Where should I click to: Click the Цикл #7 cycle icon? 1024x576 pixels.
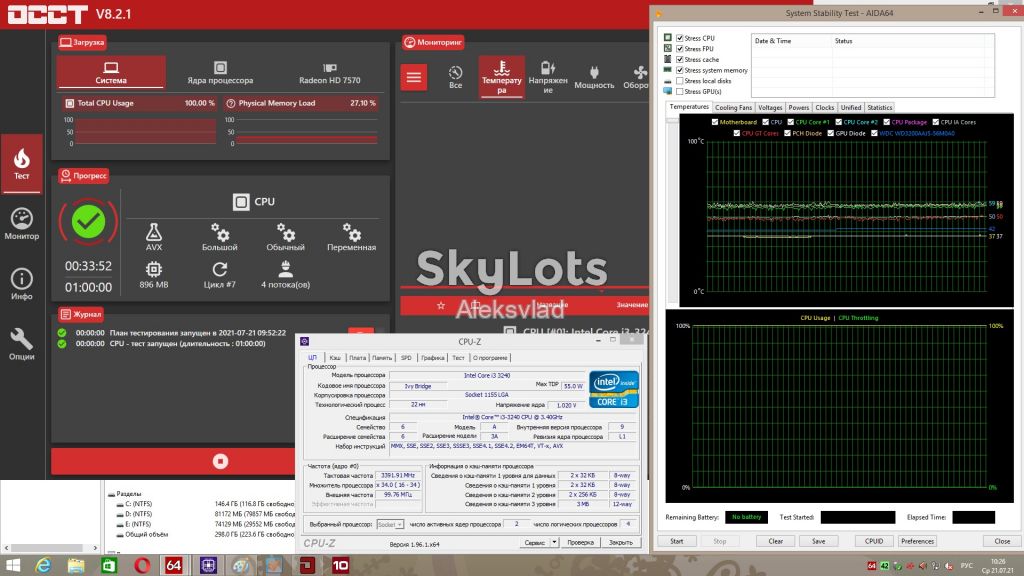(219, 269)
